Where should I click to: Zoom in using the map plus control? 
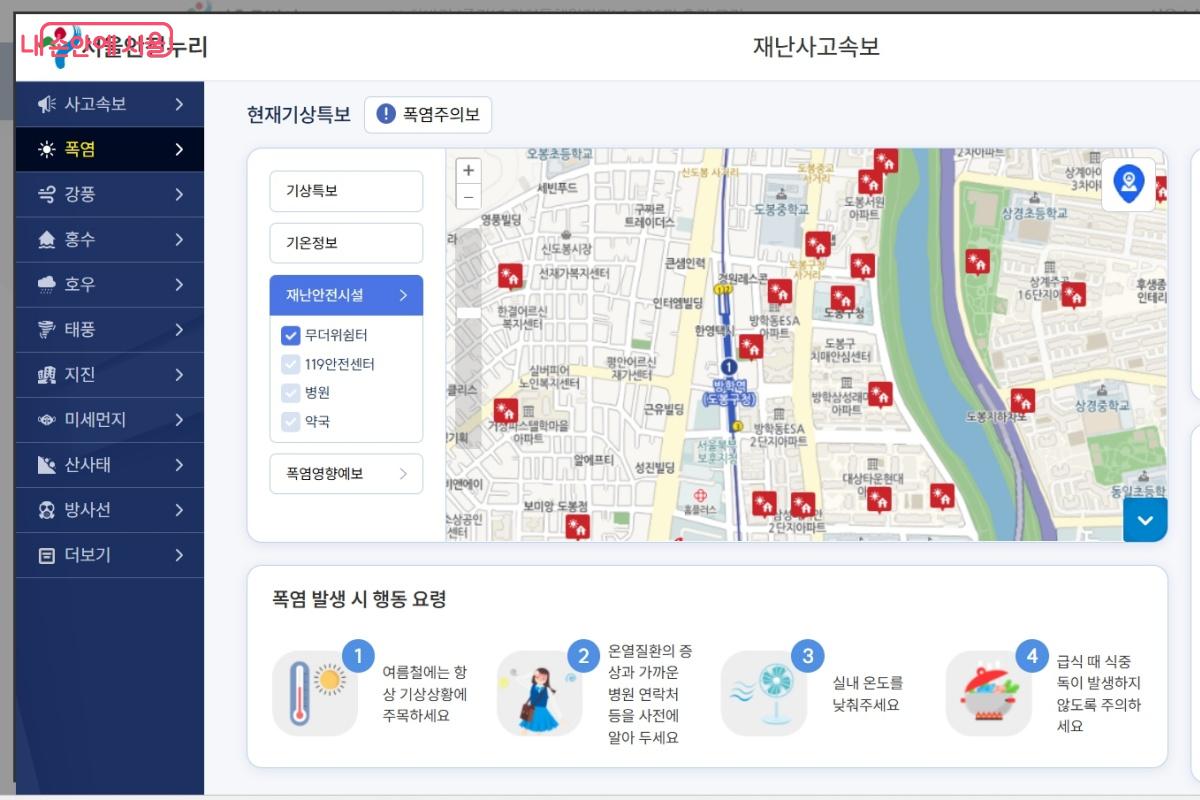(x=468, y=169)
